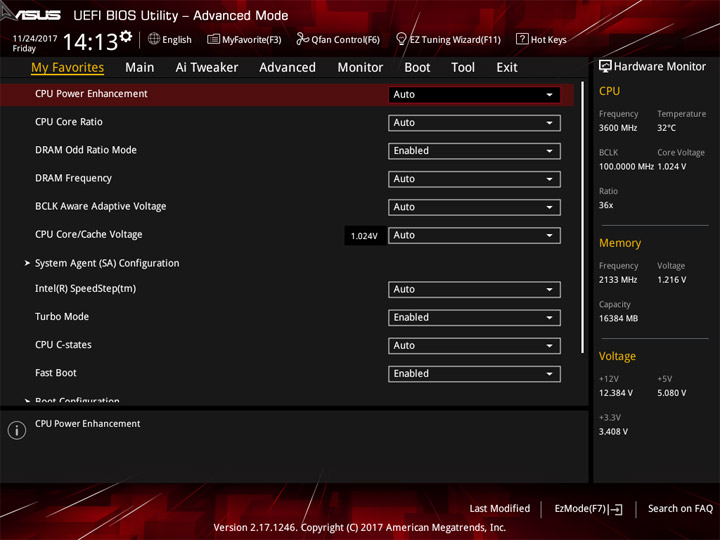Click the settings gear beside the clock
The width and height of the screenshot is (720, 540).
tap(126, 36)
